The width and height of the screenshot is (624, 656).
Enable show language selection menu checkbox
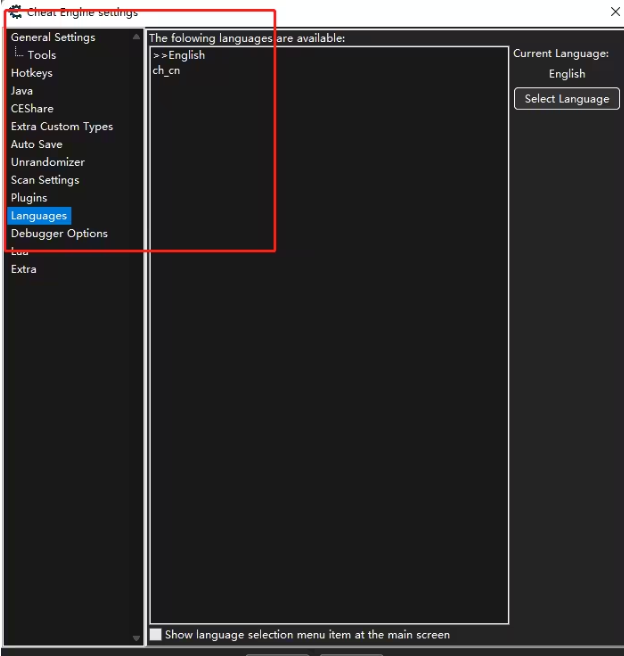pos(156,634)
